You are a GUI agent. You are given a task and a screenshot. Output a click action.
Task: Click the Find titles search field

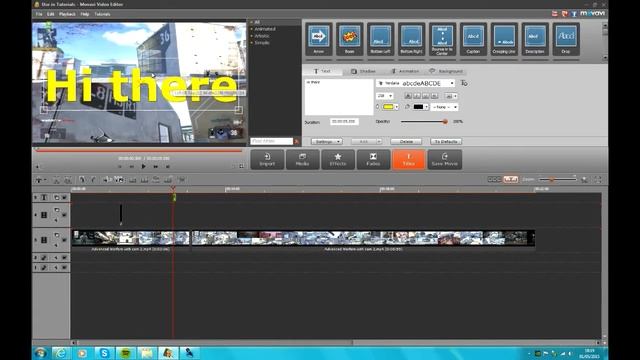[271, 141]
